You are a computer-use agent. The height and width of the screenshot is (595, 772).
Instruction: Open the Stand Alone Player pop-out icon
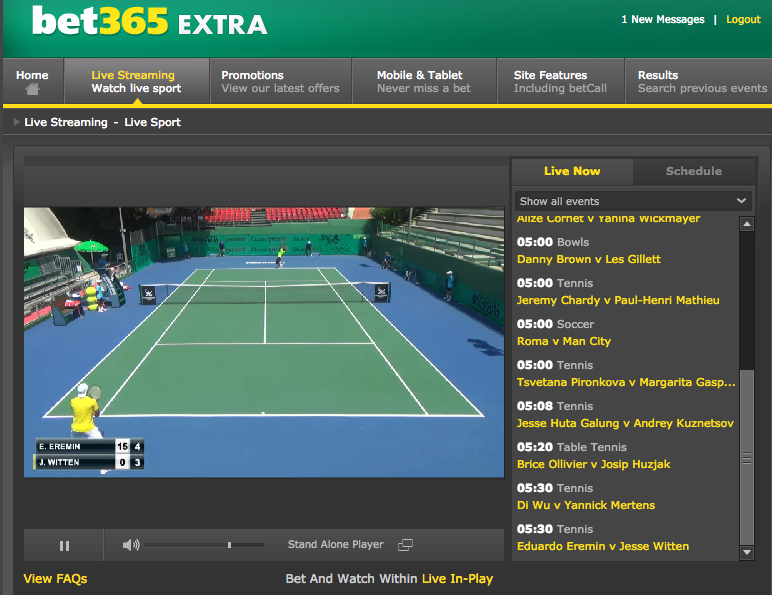pos(405,545)
